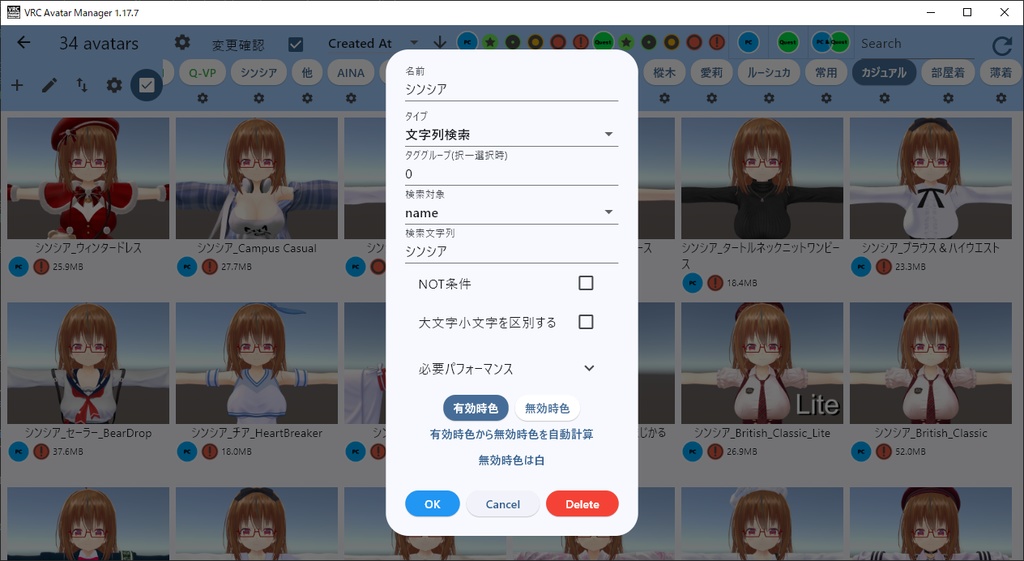Screen dimensions: 1024x561
Task: Add a new tag with the plus icon
Action: 17,85
